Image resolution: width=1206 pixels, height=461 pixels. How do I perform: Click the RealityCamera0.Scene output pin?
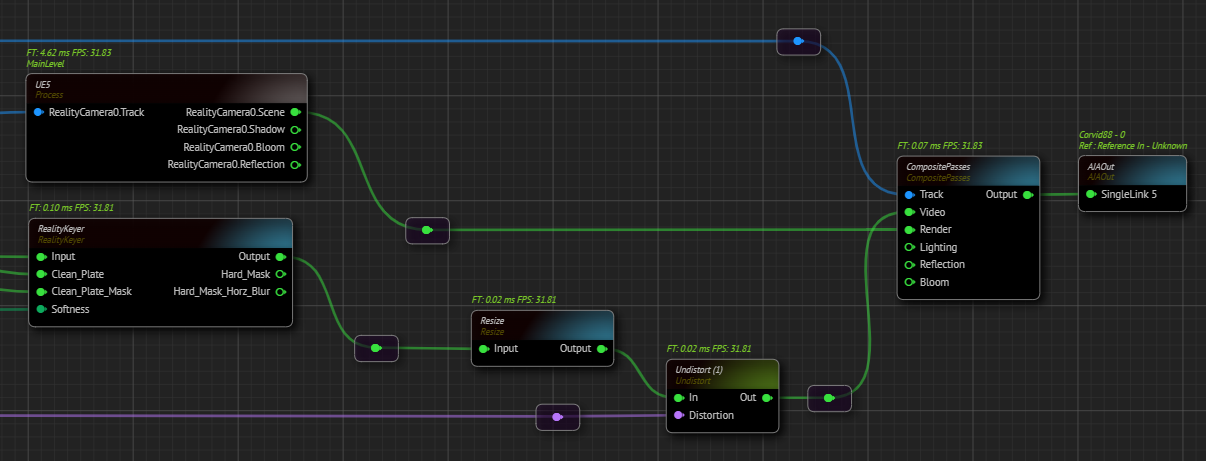point(295,112)
